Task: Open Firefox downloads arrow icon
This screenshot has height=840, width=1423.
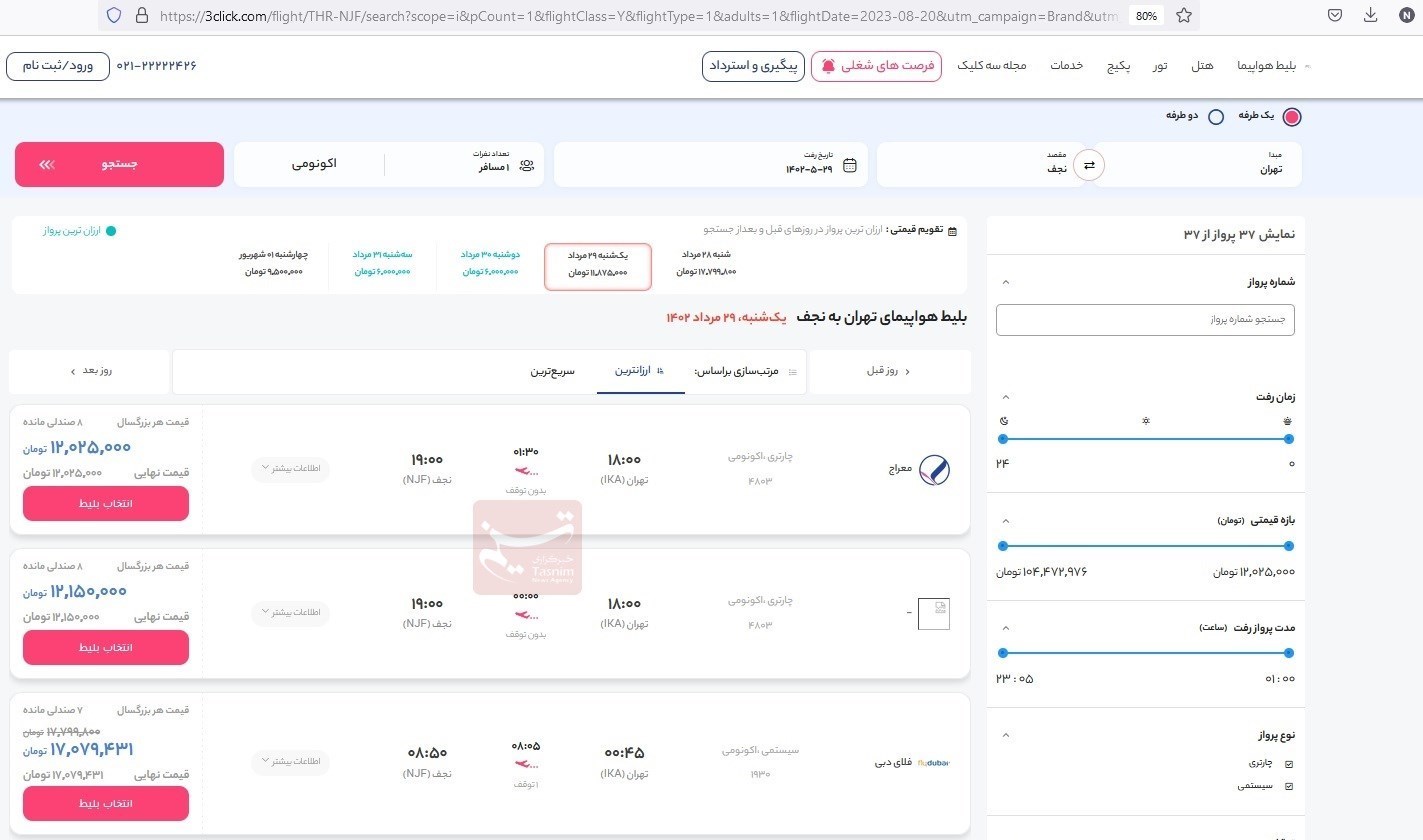Action: point(1371,16)
